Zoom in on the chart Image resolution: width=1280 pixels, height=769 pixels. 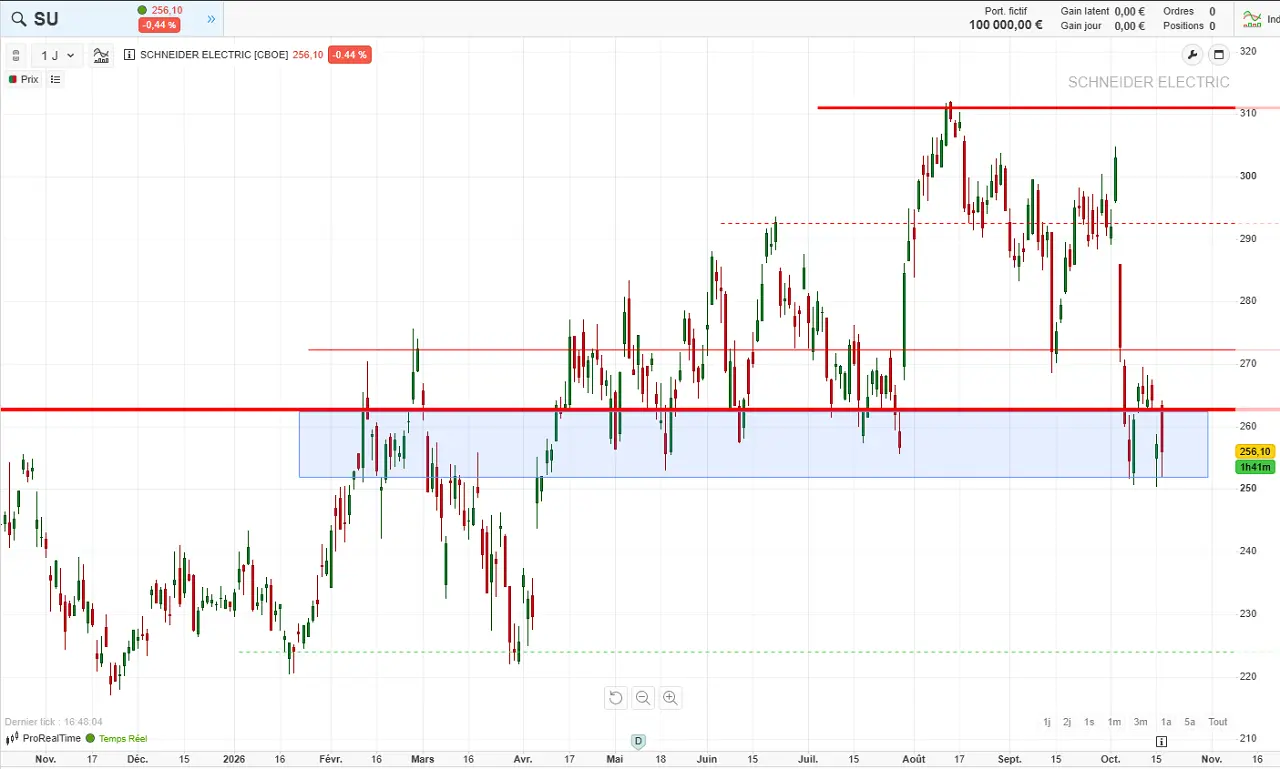(670, 698)
